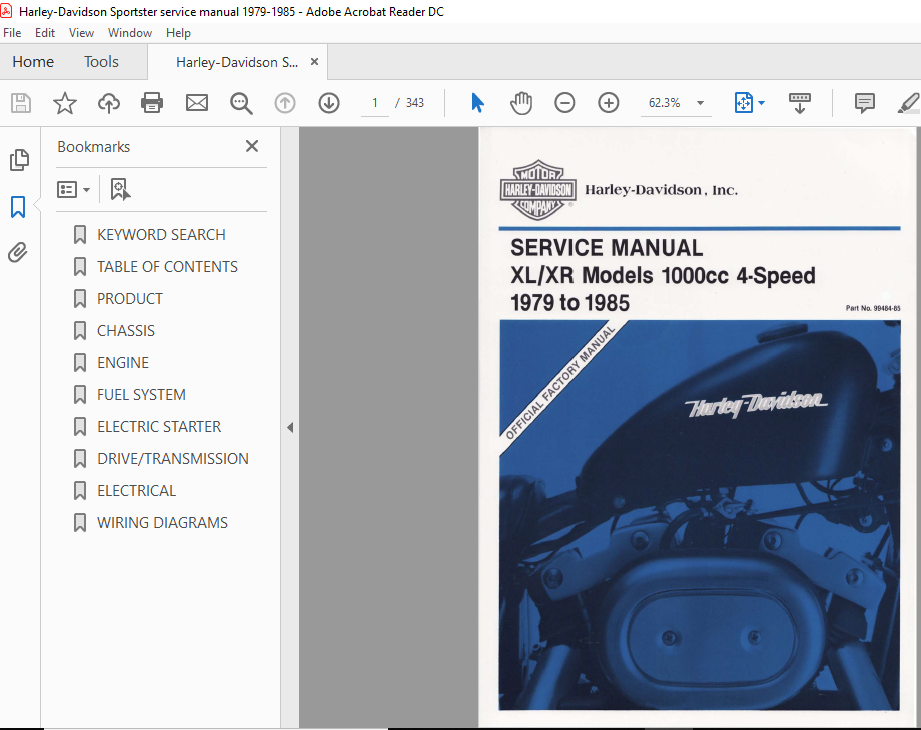Open the Attachments paperclip panel
This screenshot has height=730, width=921.
[x=18, y=253]
